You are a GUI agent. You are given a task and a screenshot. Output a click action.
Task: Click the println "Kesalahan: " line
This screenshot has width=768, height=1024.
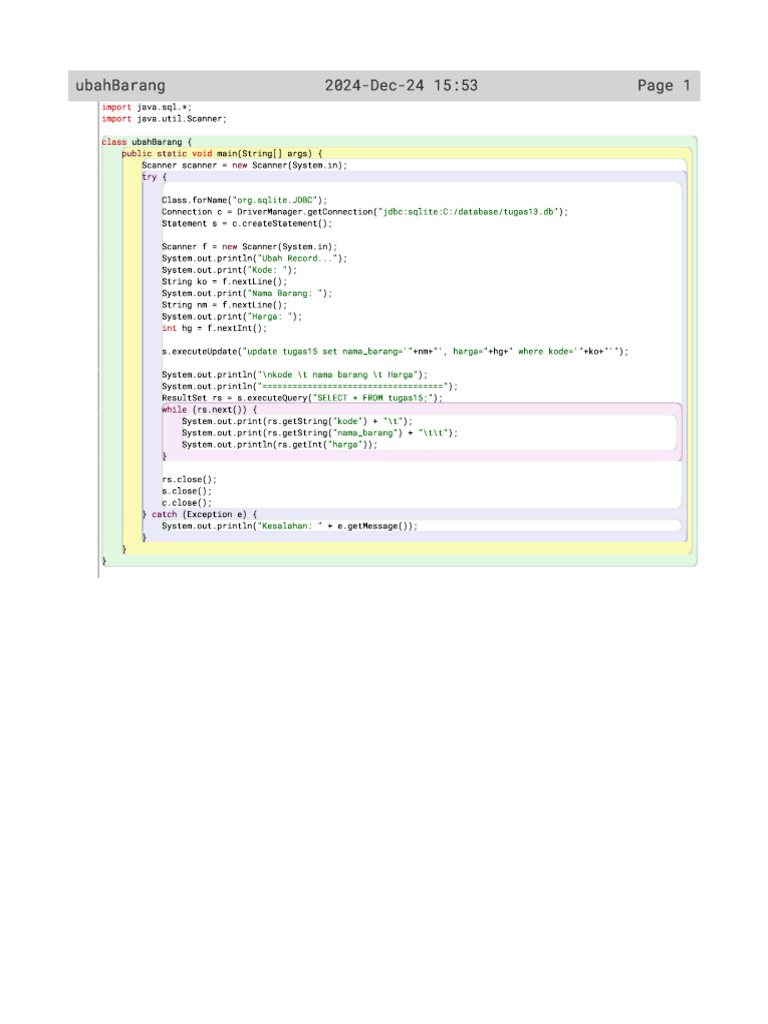click(x=290, y=526)
